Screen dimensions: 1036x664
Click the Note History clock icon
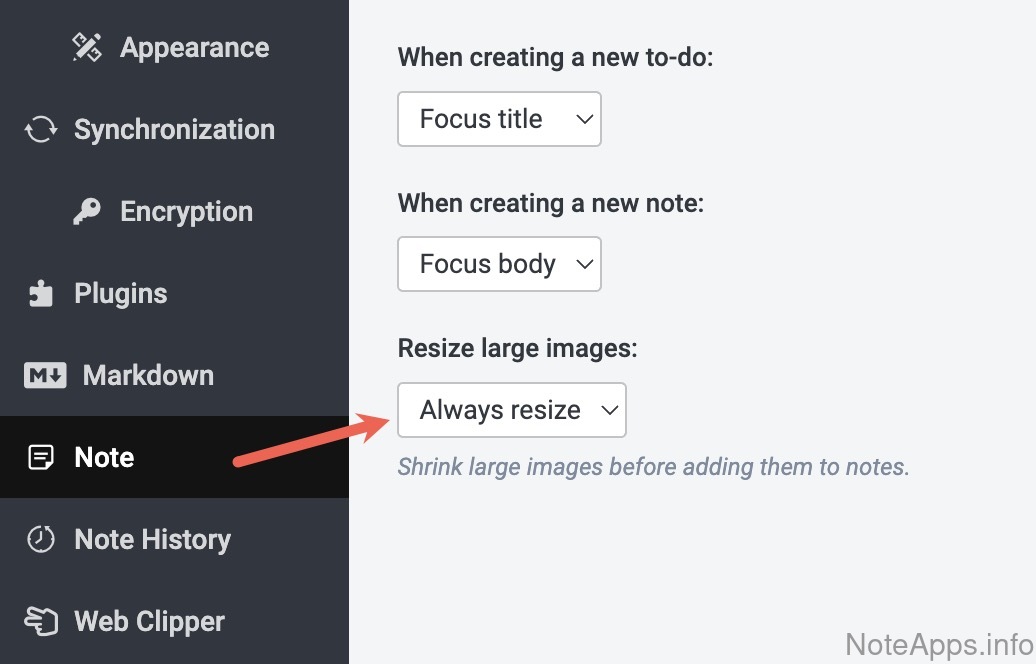pyautogui.click(x=41, y=540)
